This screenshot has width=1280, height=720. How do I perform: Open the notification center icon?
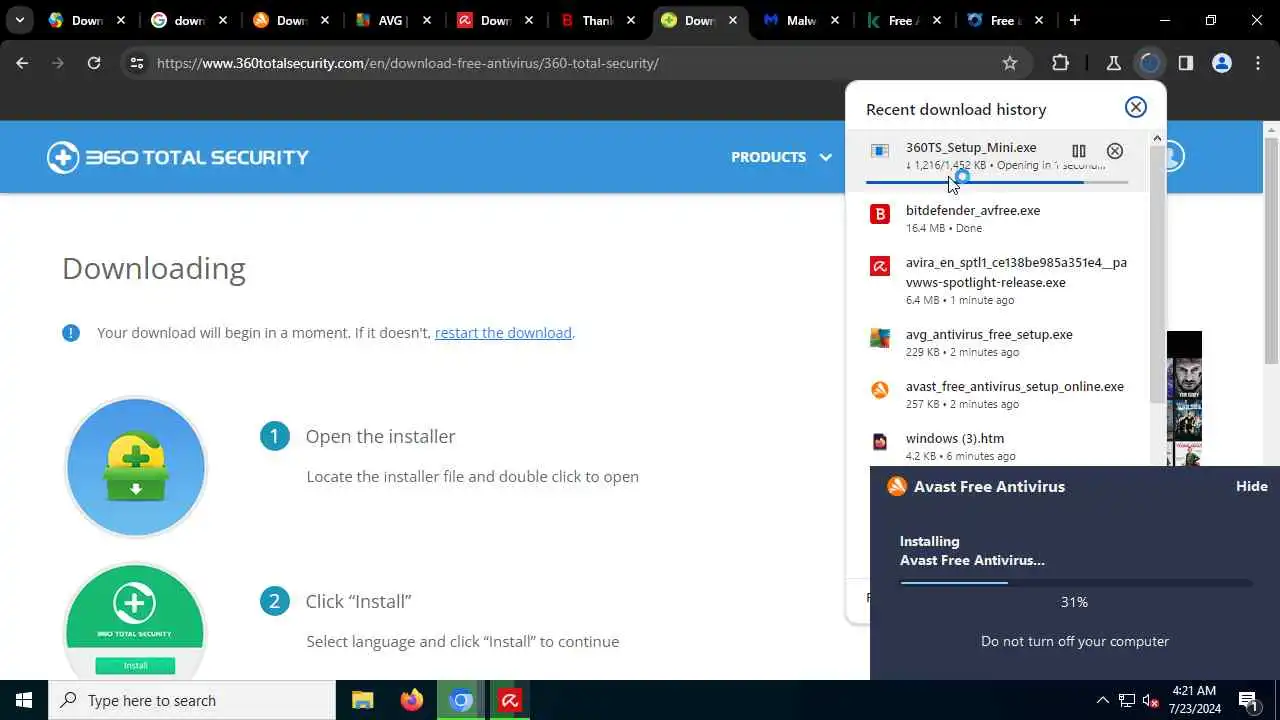tap(1248, 700)
